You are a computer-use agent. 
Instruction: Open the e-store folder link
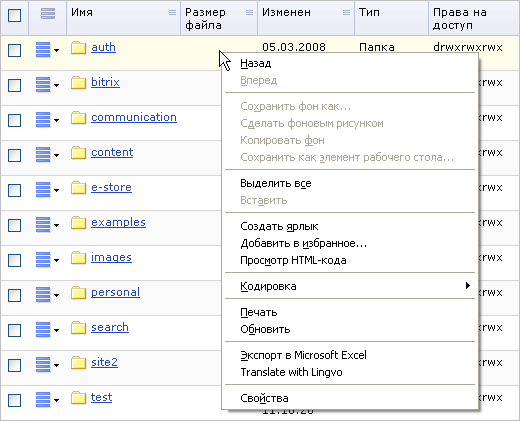pyautogui.click(x=111, y=187)
